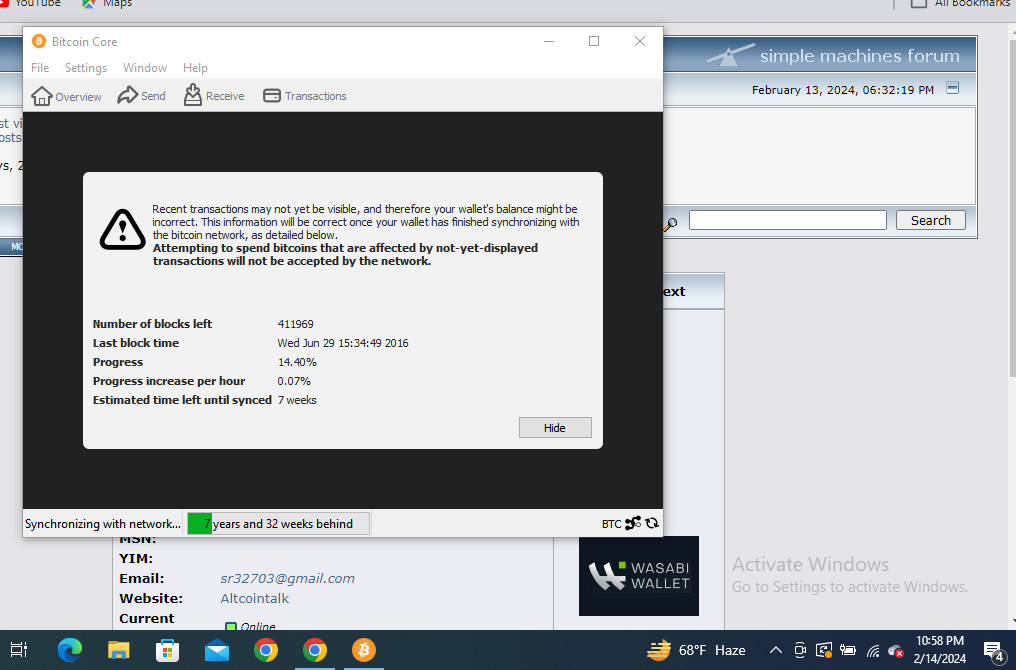The height and width of the screenshot is (670, 1016).
Task: Open the sr32703@gmail.com email link
Action: (x=288, y=579)
